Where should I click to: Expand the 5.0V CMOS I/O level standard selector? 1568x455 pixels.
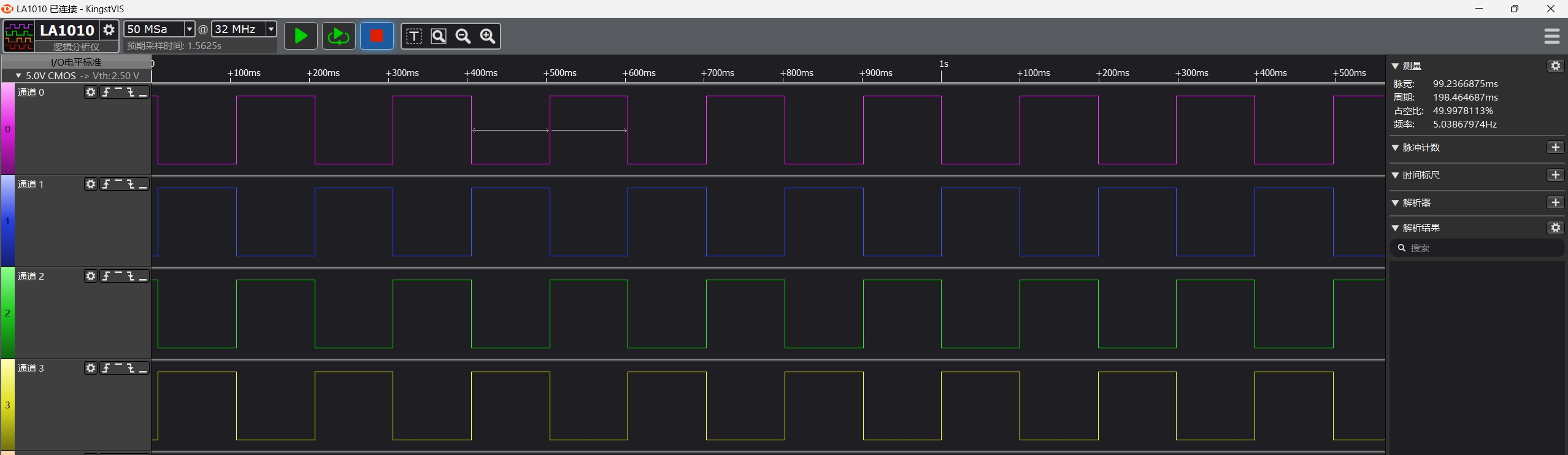click(x=77, y=75)
